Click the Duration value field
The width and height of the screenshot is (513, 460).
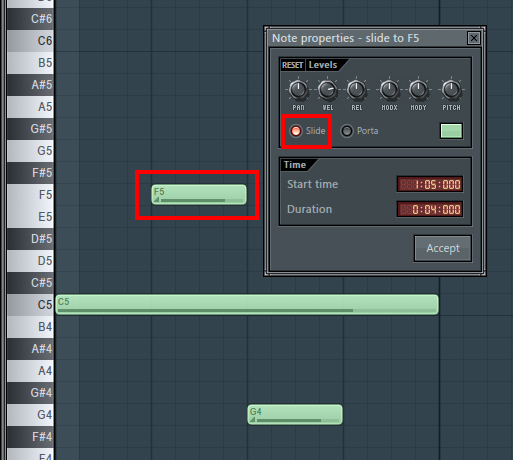430,209
